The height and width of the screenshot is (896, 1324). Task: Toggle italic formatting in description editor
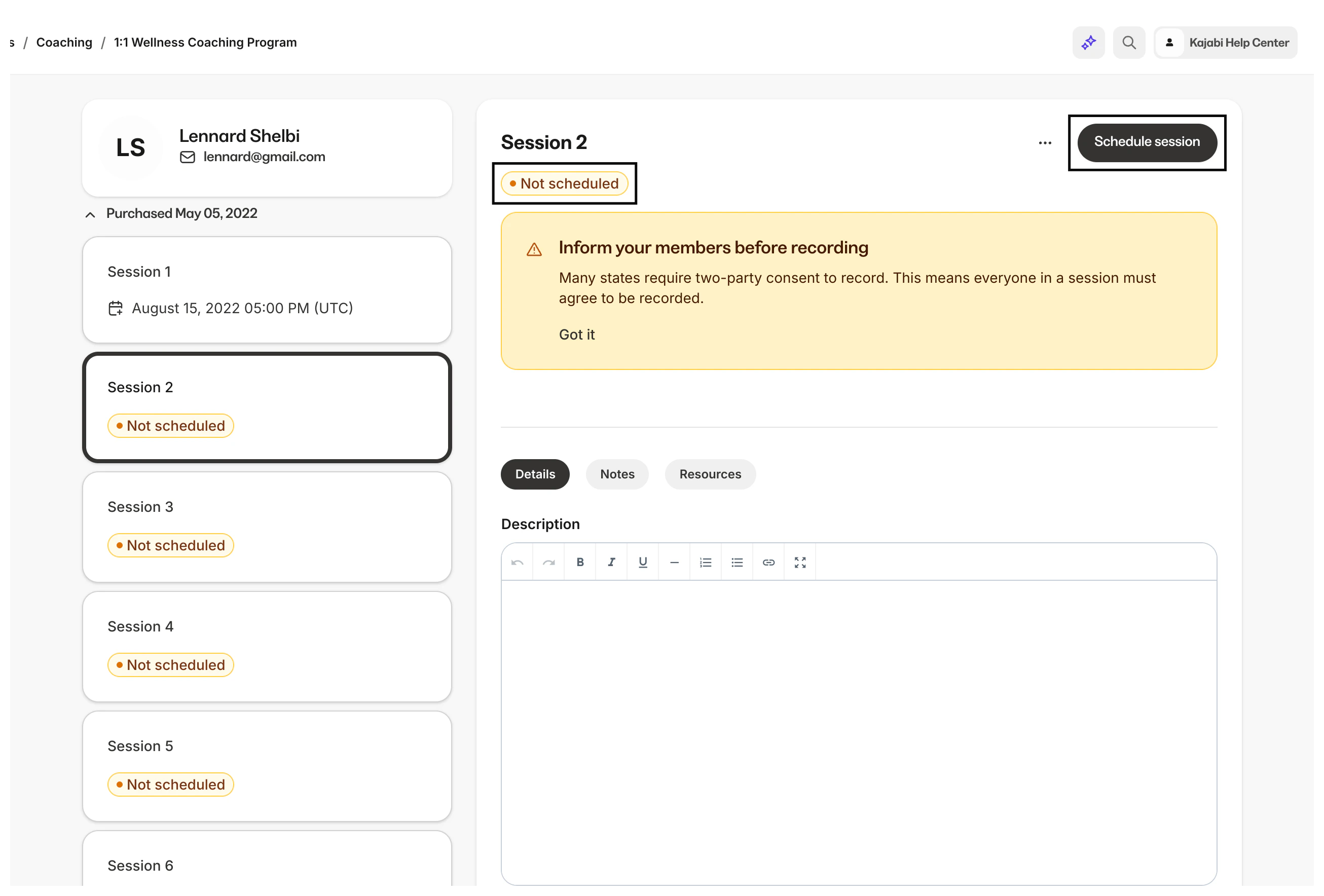click(x=611, y=562)
